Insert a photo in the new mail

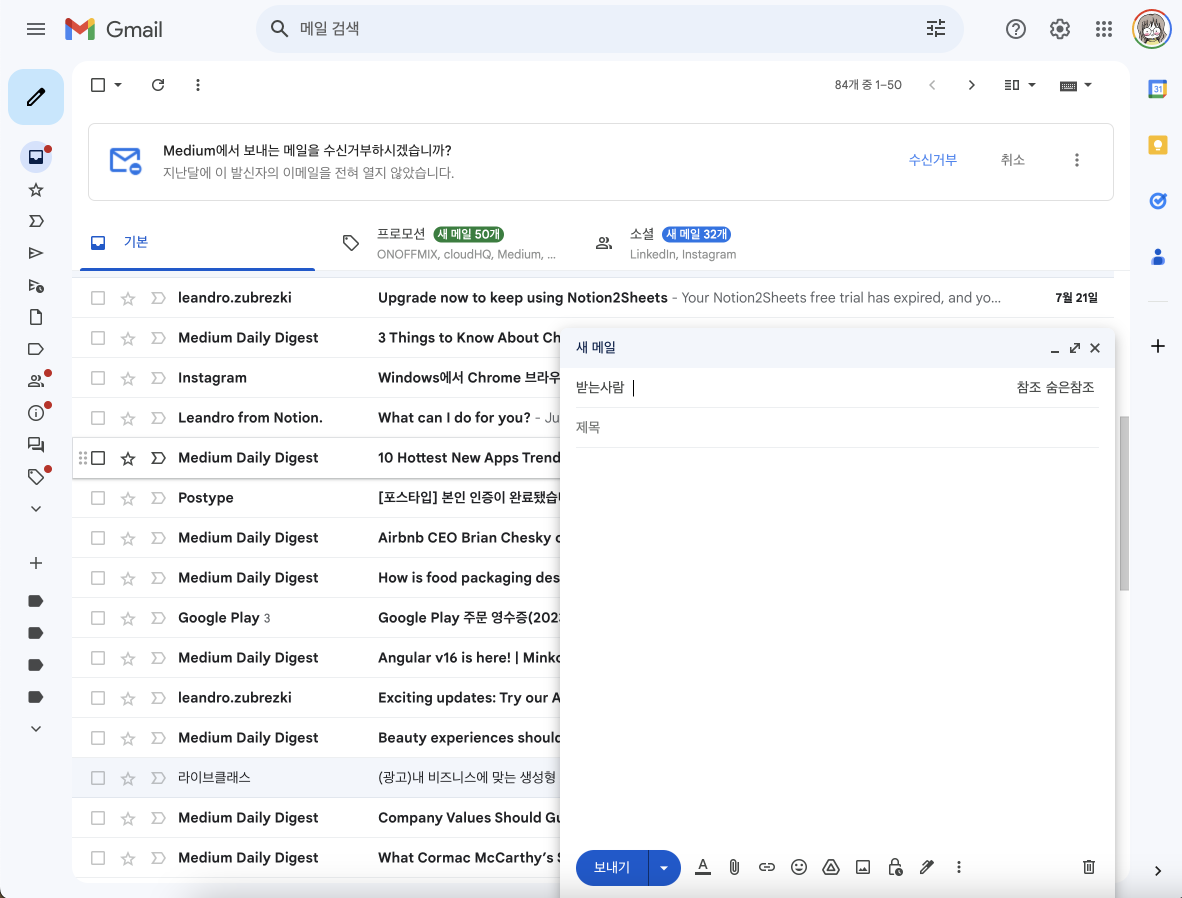point(863,867)
